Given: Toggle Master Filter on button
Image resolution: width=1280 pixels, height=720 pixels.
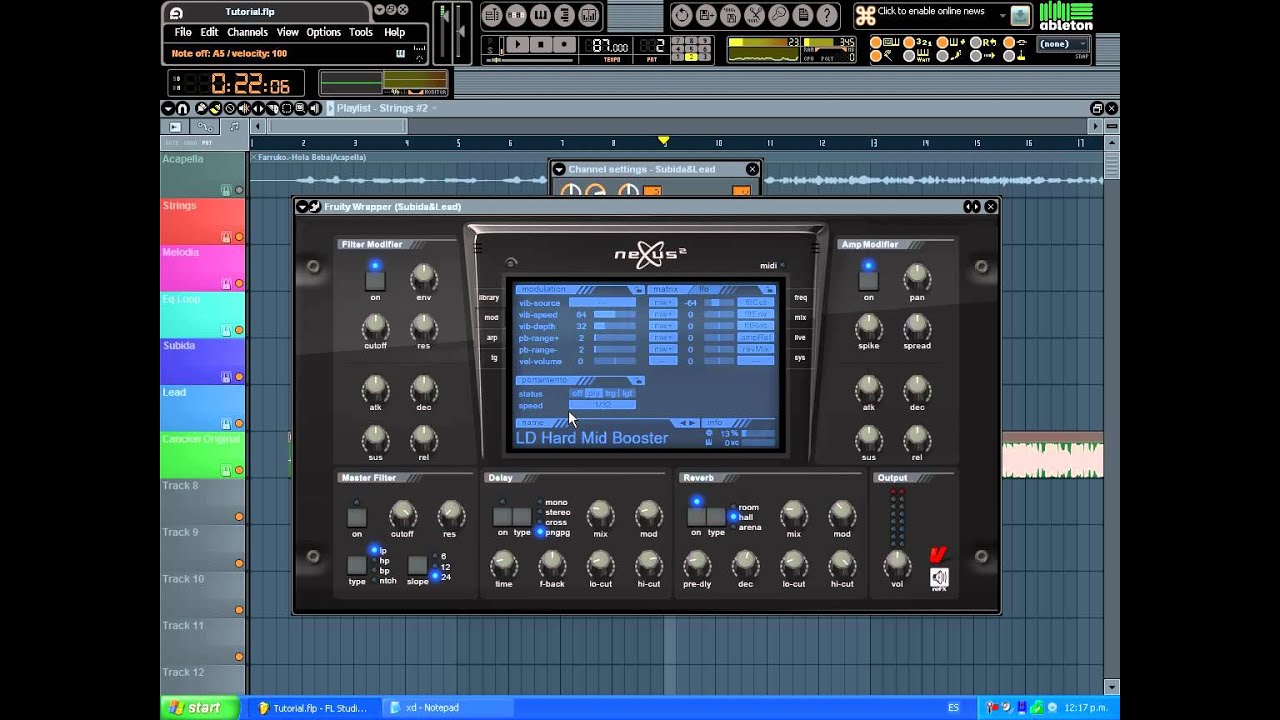Looking at the screenshot, I should (x=356, y=517).
